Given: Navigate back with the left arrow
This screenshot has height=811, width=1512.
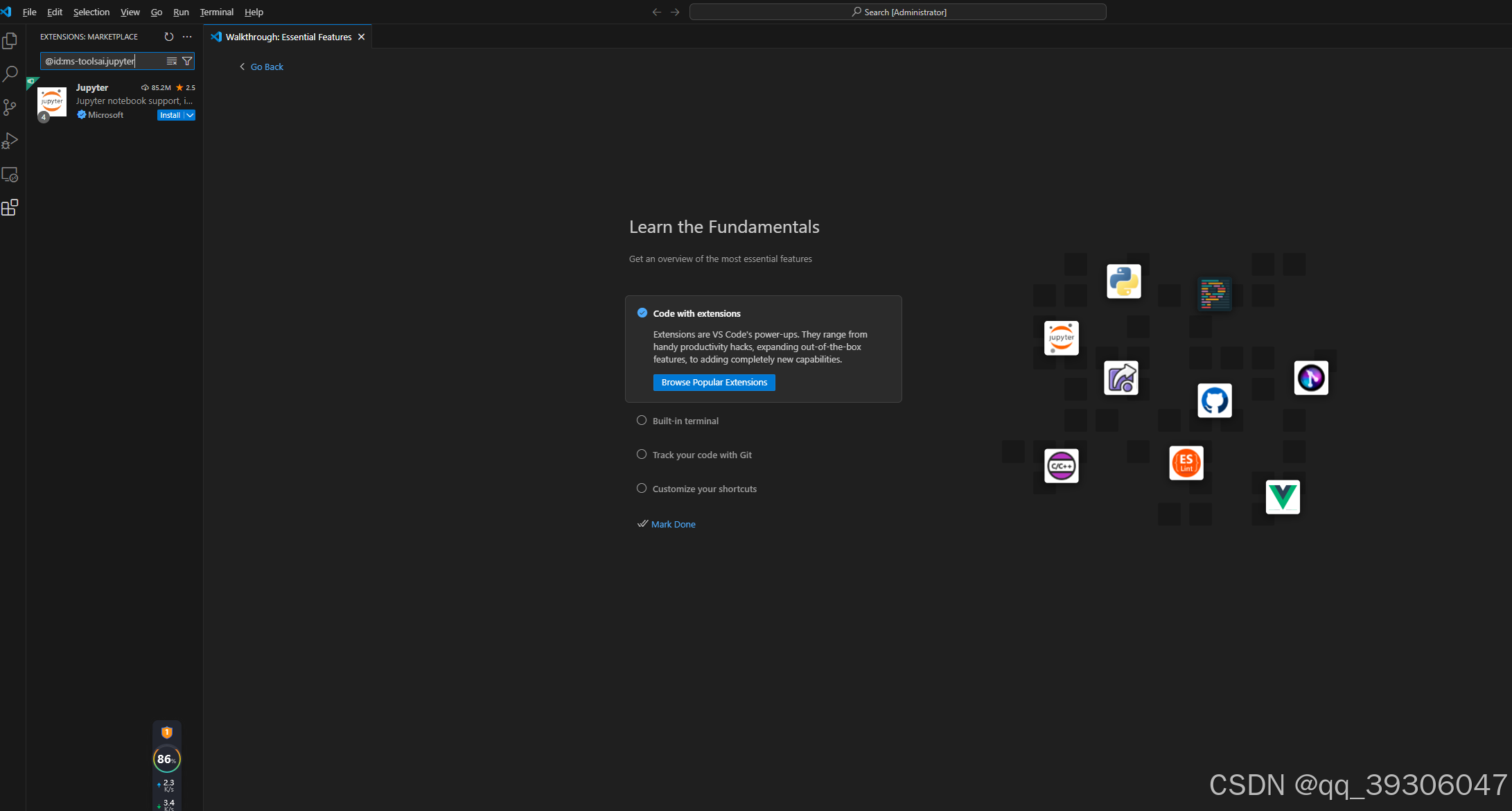Looking at the screenshot, I should tap(657, 12).
